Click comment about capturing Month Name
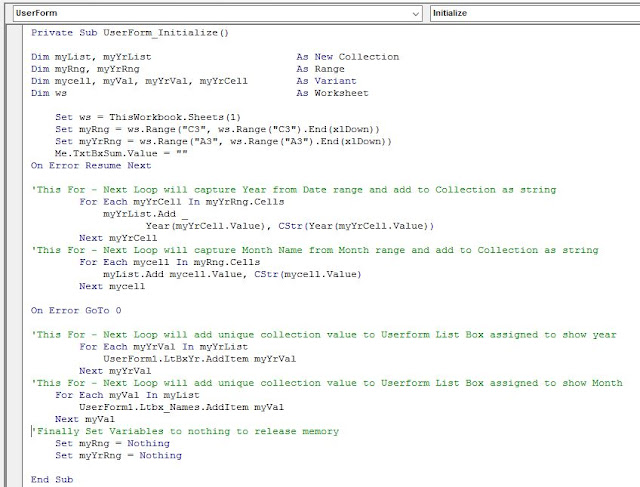Viewport: 640px width, 487px height. coord(315,250)
